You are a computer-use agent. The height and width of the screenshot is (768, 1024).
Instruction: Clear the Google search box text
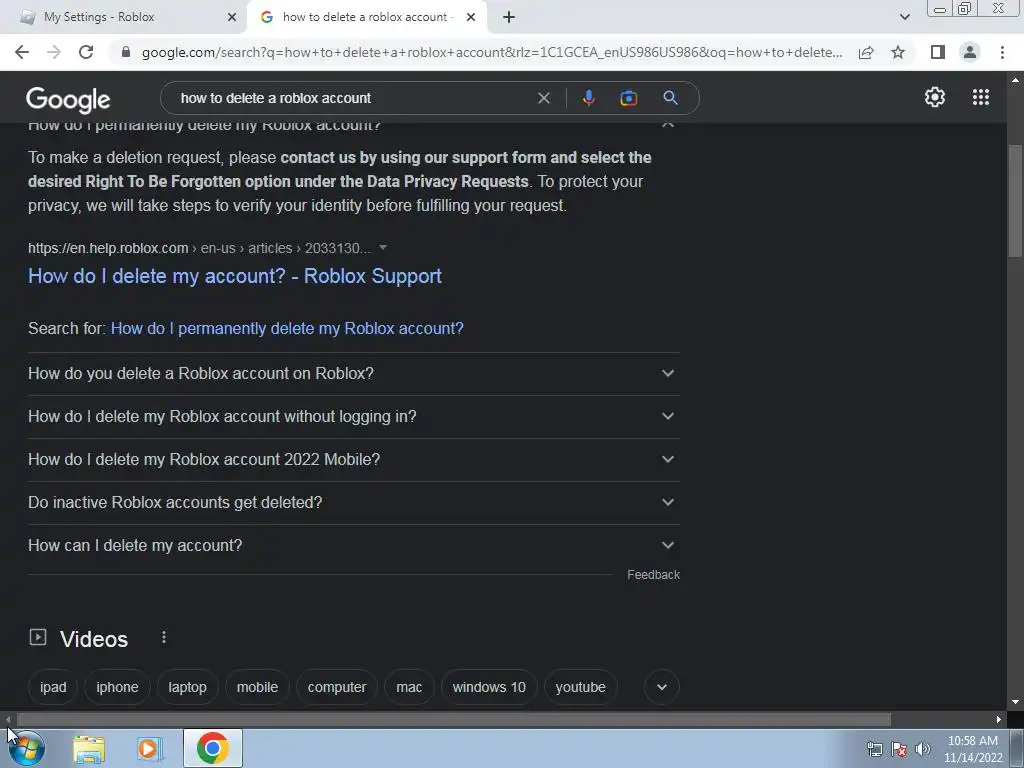[x=543, y=98]
